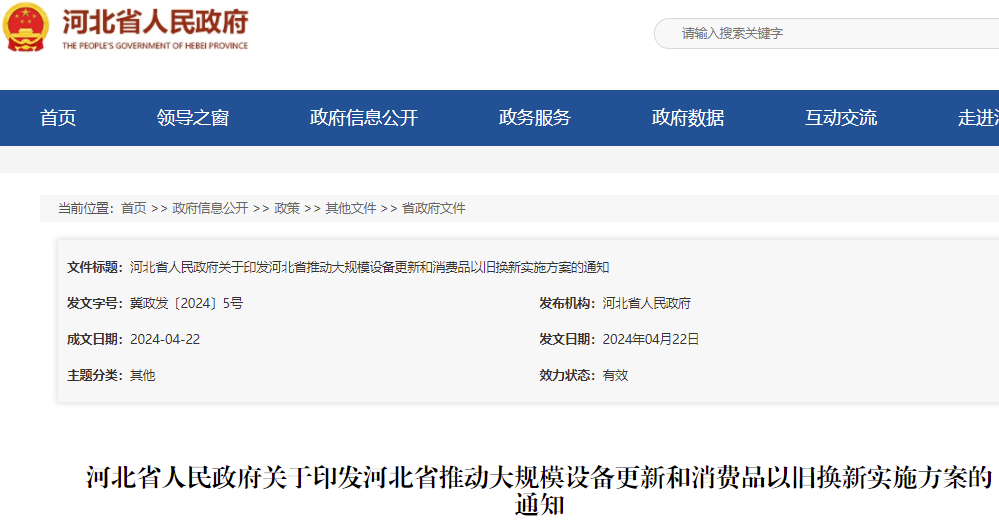999x525 pixels.
Task: Go to 政务服务 in the navigation bar
Action: (x=535, y=118)
